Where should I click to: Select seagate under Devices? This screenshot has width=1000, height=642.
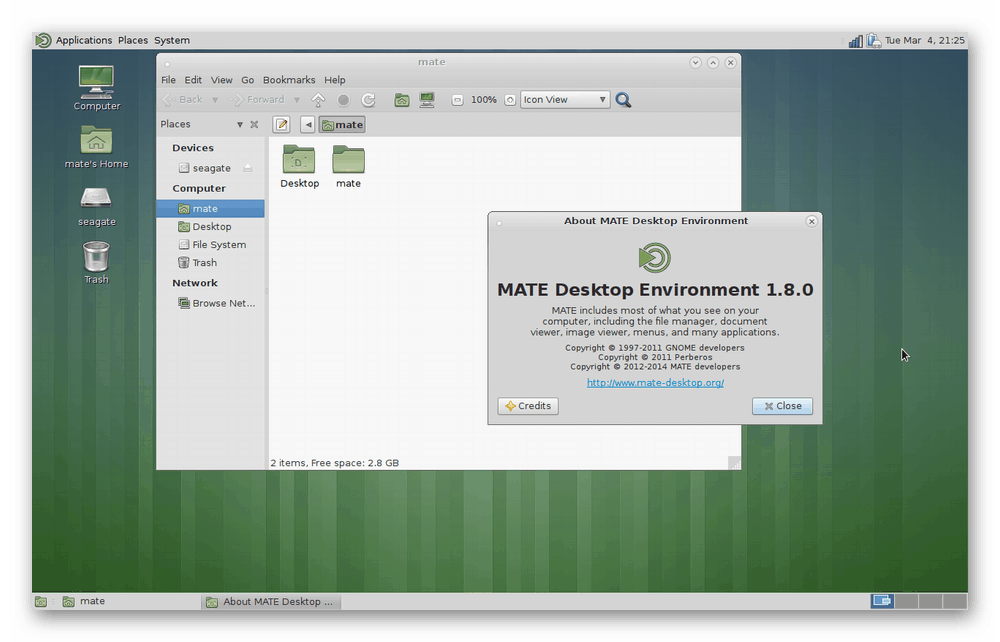click(x=210, y=168)
